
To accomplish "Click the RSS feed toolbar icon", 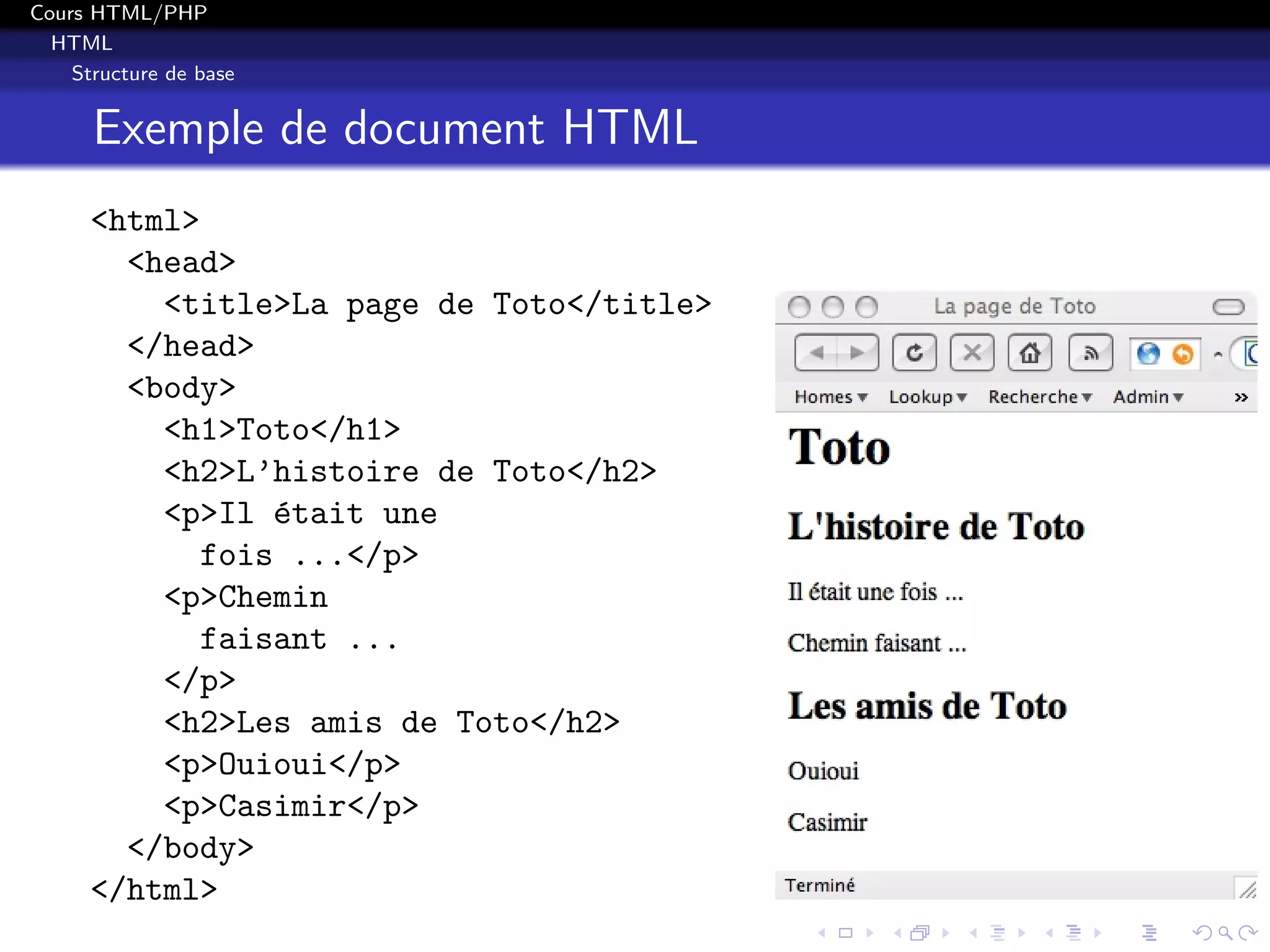I will (1091, 353).
